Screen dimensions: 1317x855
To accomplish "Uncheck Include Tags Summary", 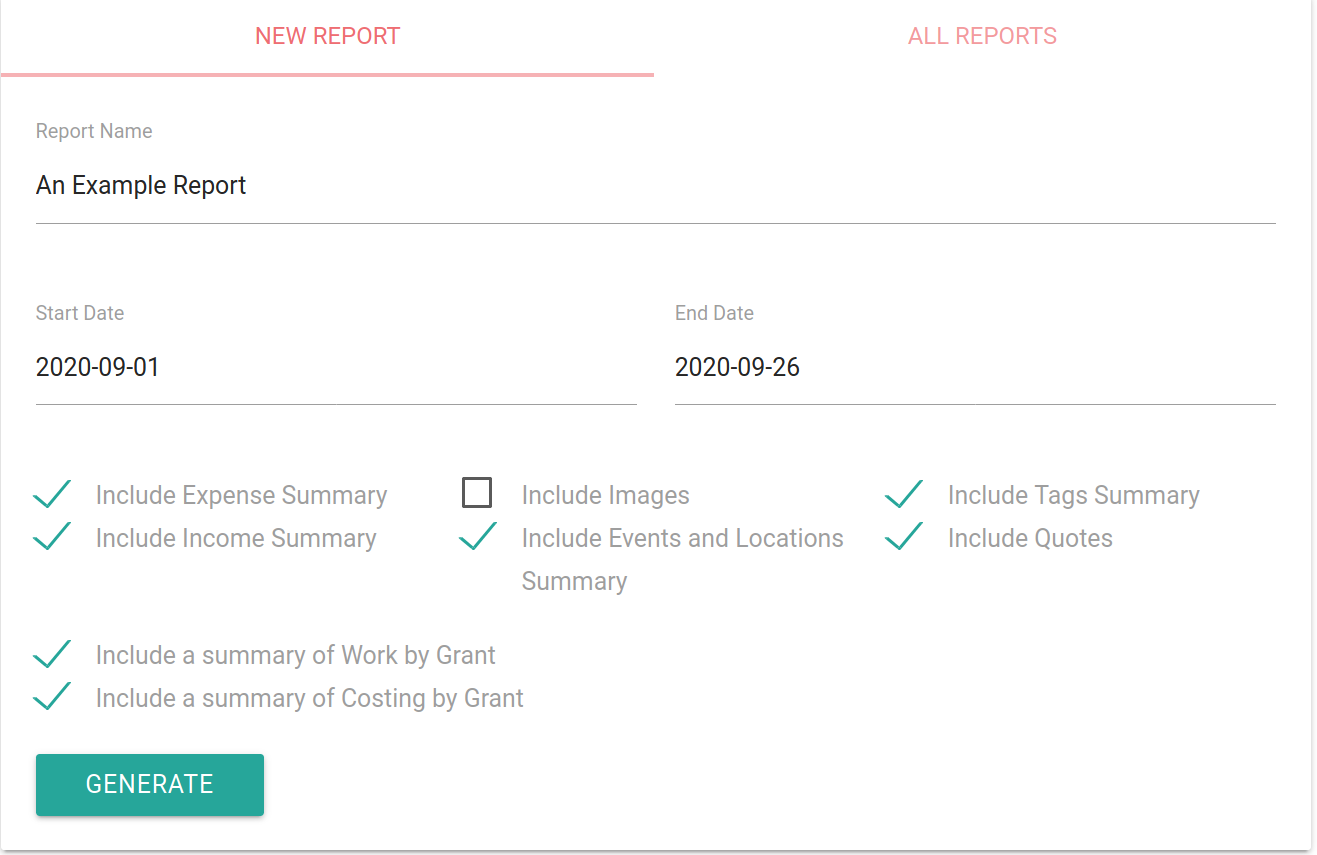I will click(x=904, y=493).
